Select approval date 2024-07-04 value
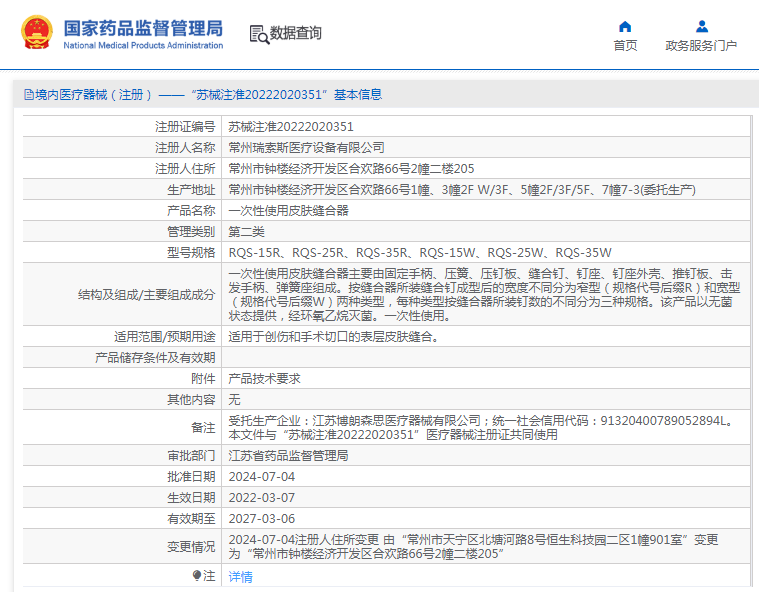The image size is (759, 592). point(261,476)
